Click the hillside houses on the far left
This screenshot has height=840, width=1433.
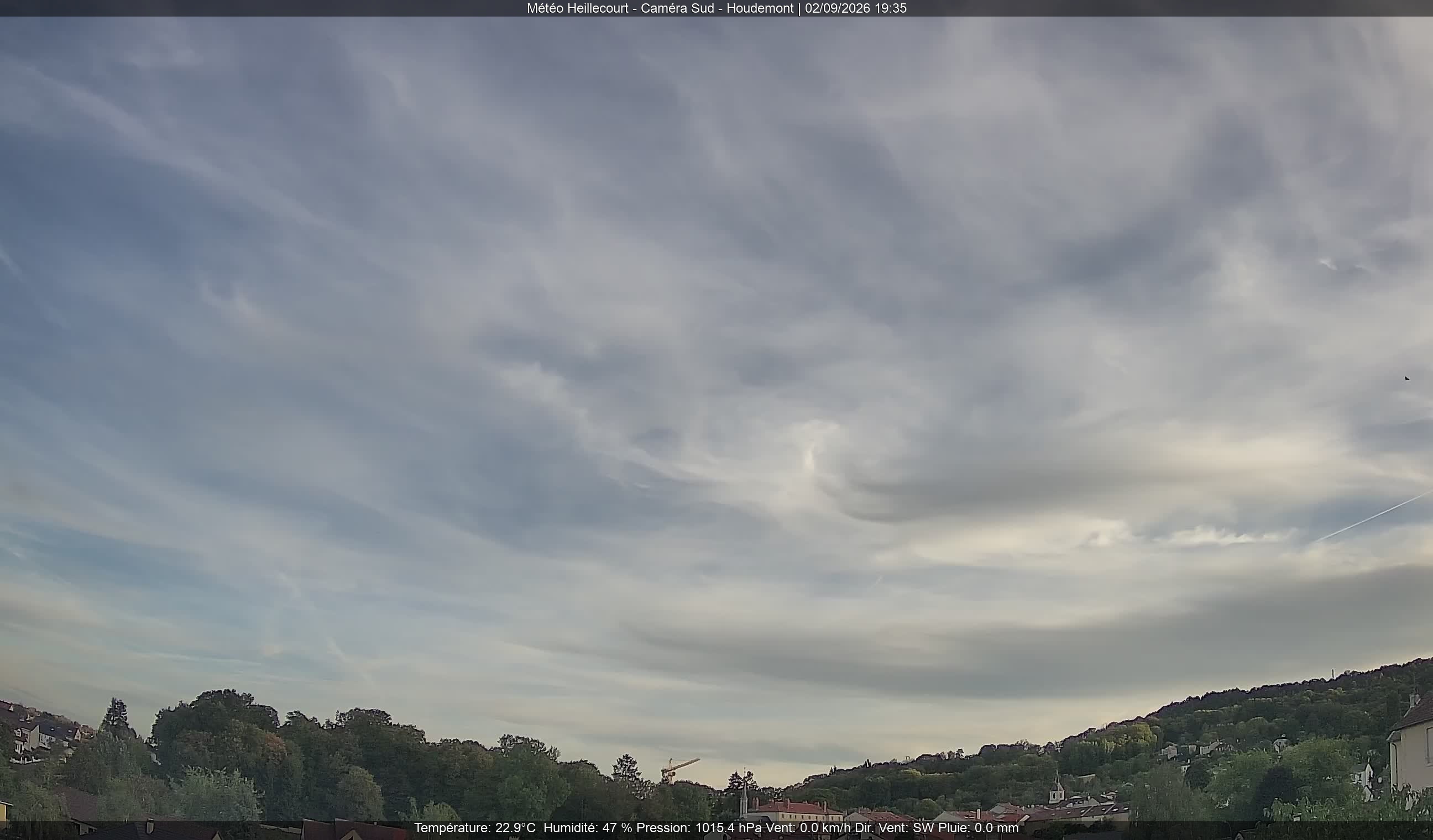click(40, 732)
